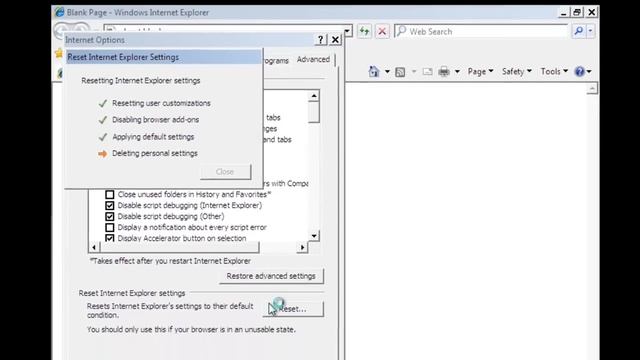Click settings list scroll right arrow
This screenshot has width=640, height=360.
[x=302, y=247]
